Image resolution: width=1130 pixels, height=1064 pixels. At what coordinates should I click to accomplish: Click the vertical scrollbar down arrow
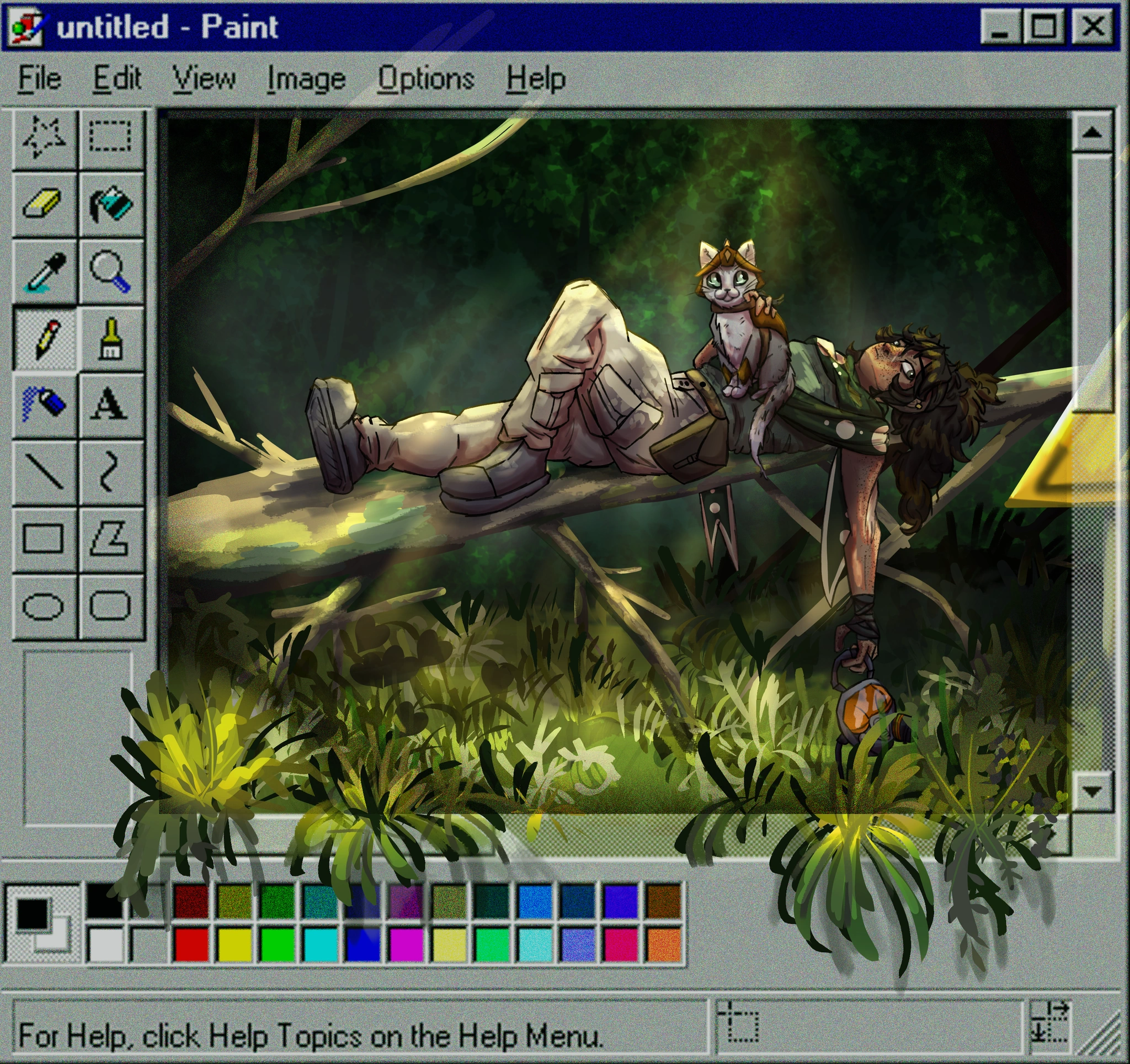click(1092, 792)
